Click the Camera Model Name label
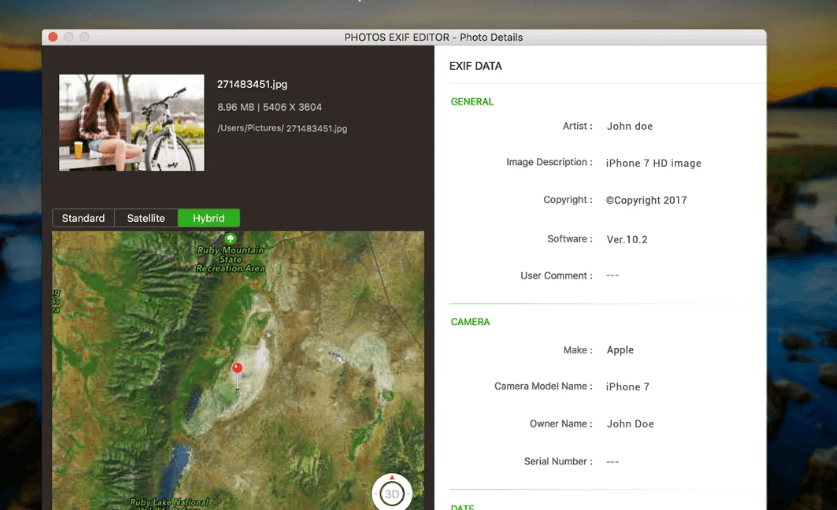837x510 pixels. [x=543, y=386]
